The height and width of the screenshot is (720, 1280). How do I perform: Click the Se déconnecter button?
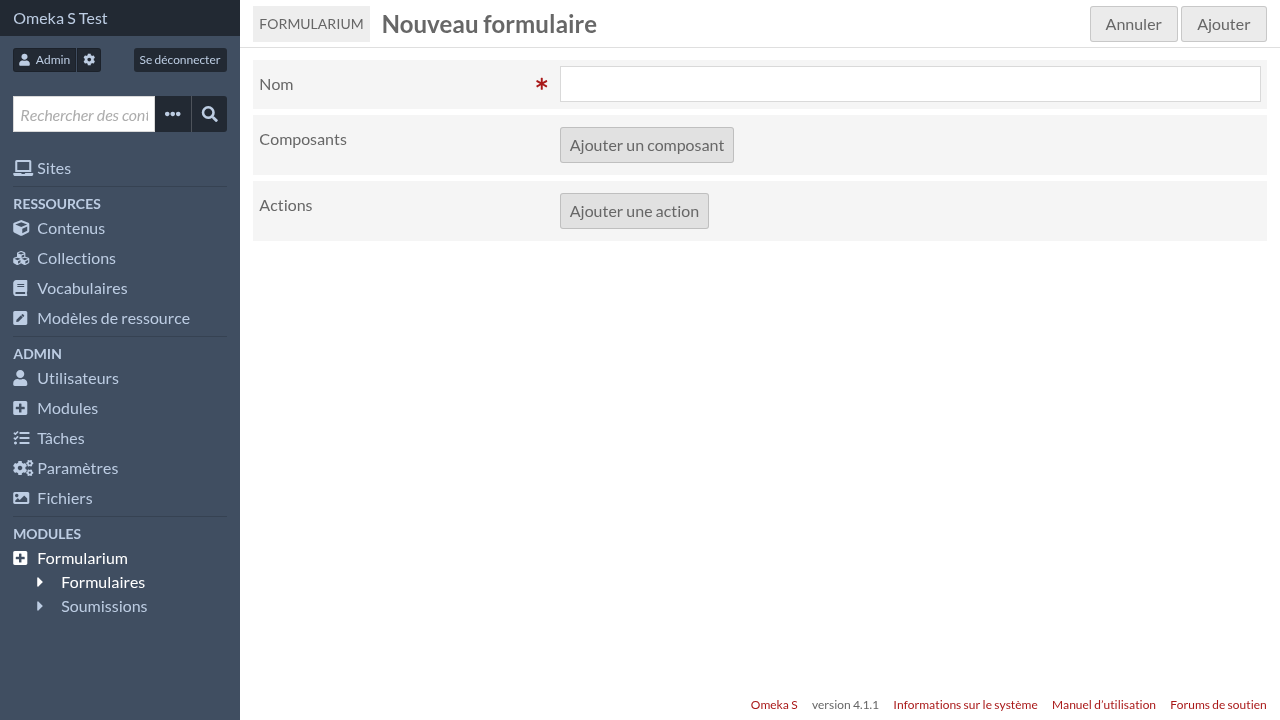tap(180, 59)
